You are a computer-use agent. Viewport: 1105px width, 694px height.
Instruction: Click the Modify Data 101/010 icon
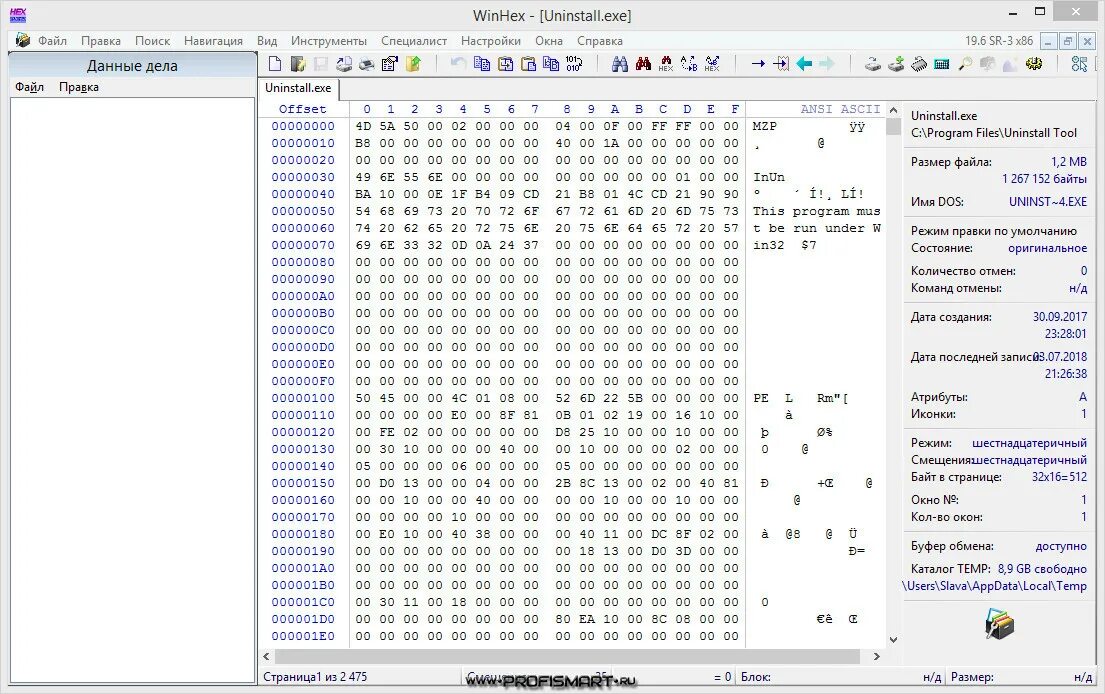[574, 64]
